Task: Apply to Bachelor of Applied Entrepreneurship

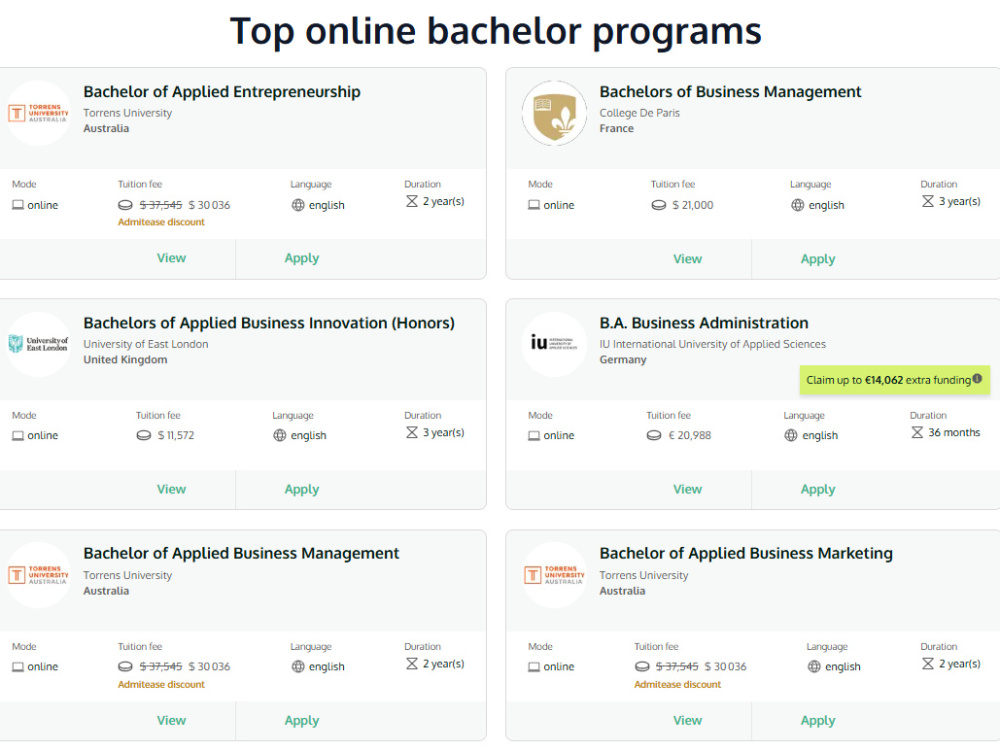Action: 302,258
